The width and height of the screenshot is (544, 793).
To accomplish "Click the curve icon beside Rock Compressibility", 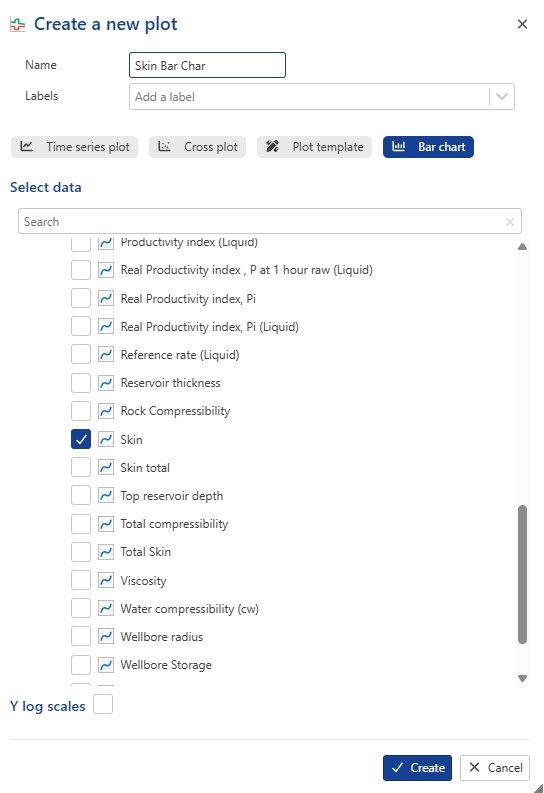I will click(106, 411).
